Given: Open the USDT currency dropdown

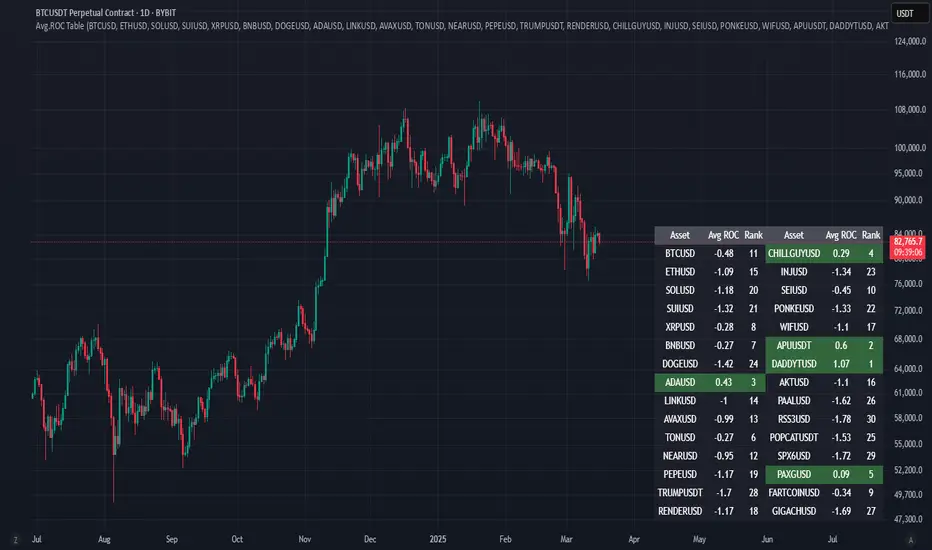Looking at the screenshot, I should pyautogui.click(x=908, y=12).
